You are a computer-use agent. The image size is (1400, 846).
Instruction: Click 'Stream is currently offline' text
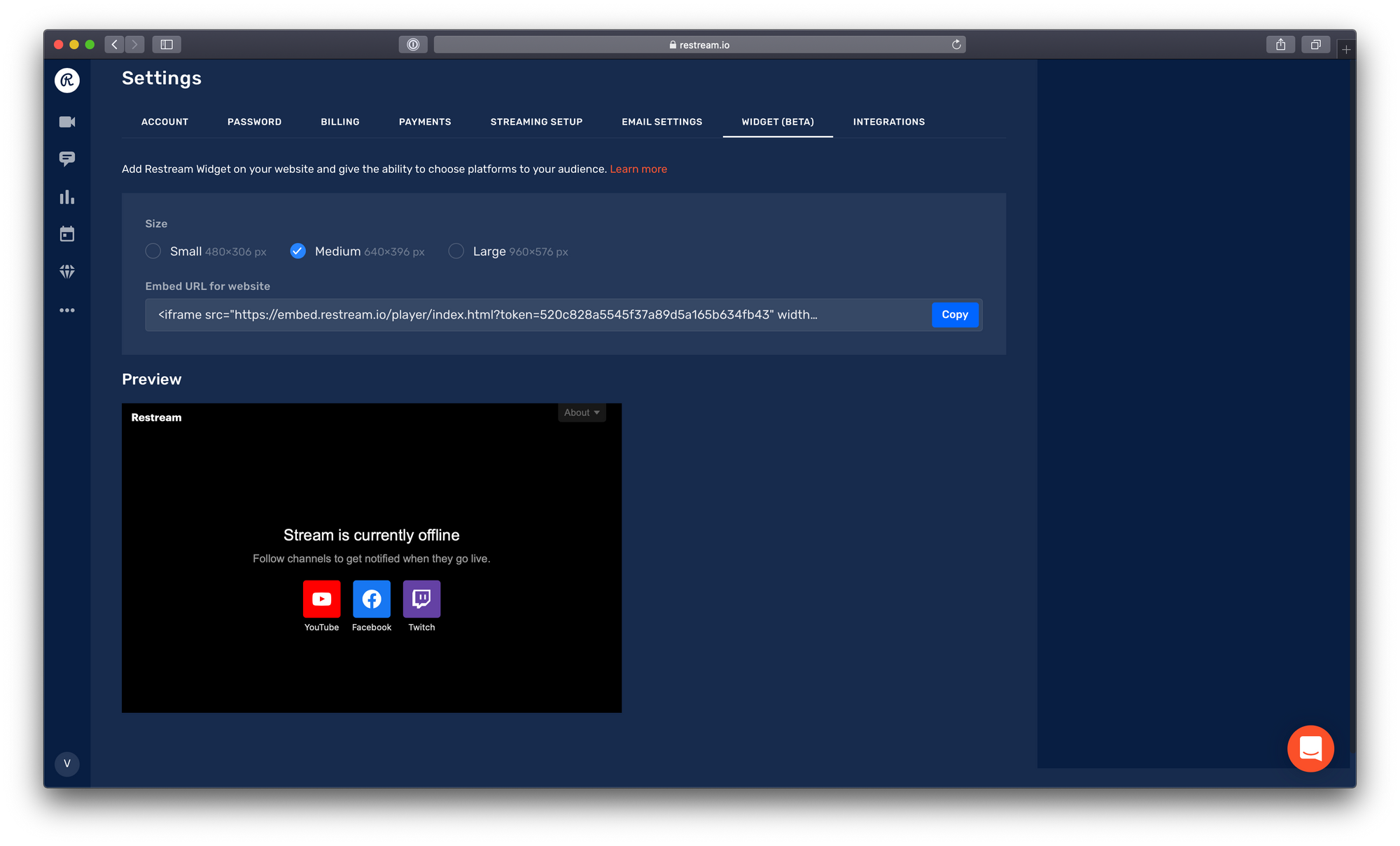[372, 535]
